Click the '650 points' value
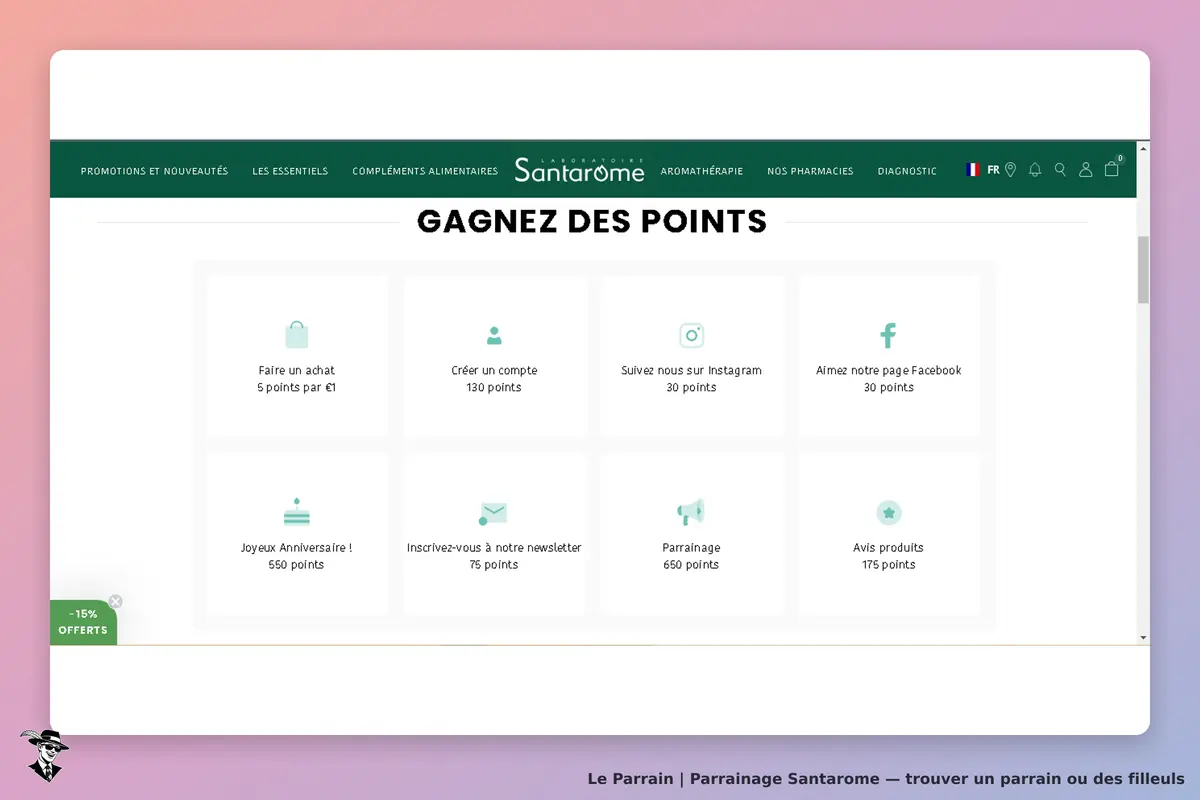Screen dimensions: 1200x800 (691, 564)
